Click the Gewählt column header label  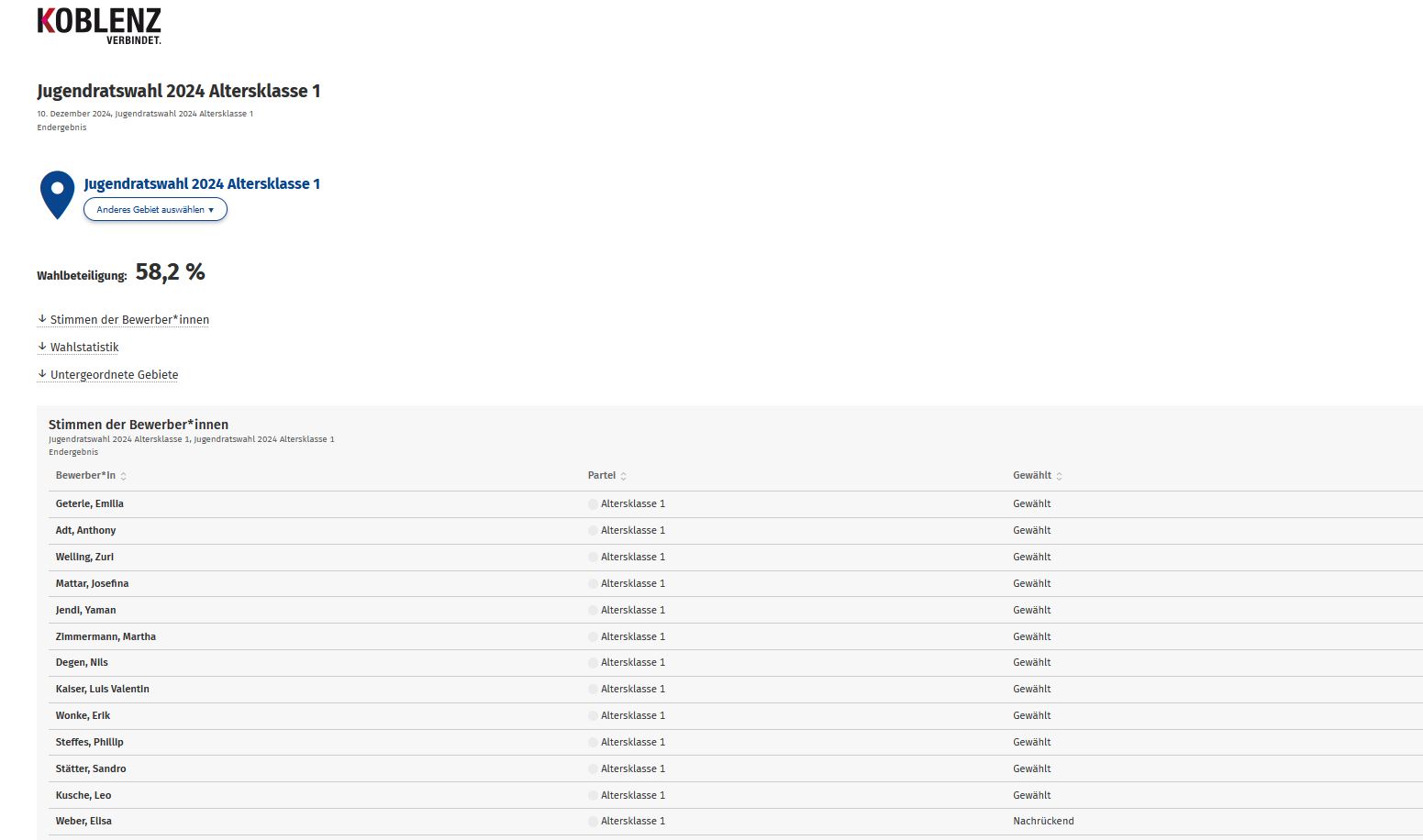click(x=1032, y=475)
